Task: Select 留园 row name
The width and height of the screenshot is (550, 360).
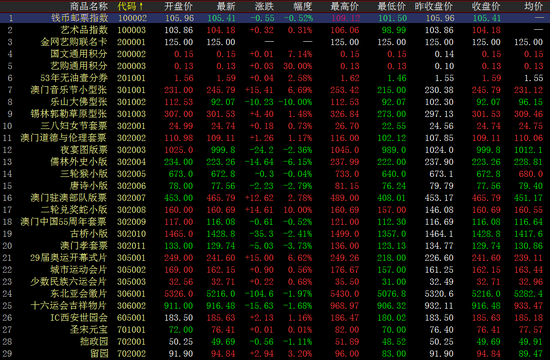Action: (99, 353)
